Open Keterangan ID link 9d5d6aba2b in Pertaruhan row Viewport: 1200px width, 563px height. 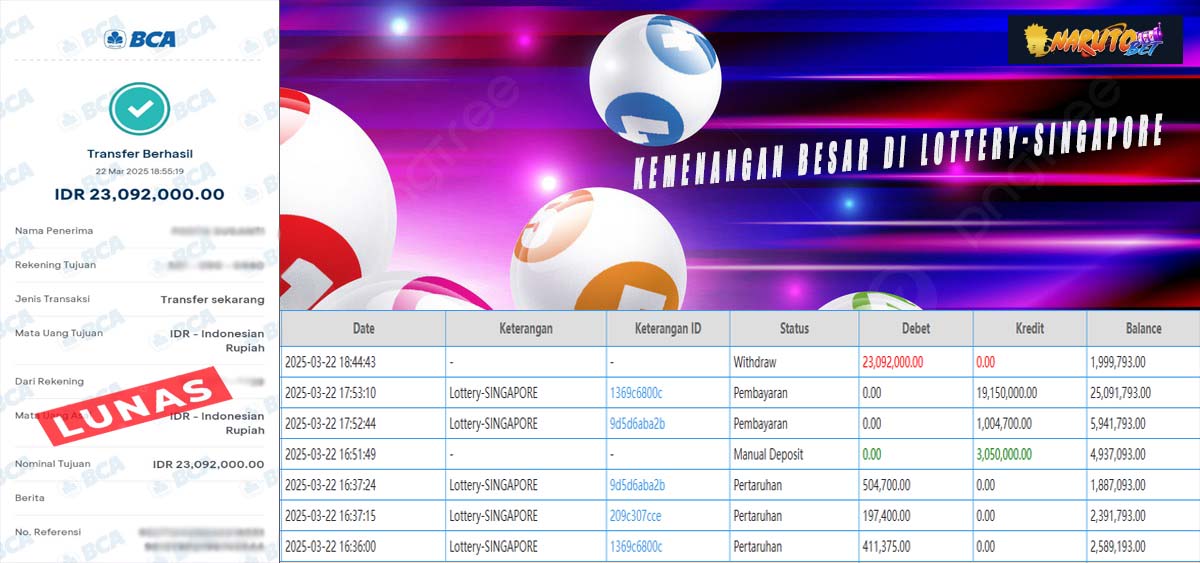pyautogui.click(x=637, y=485)
